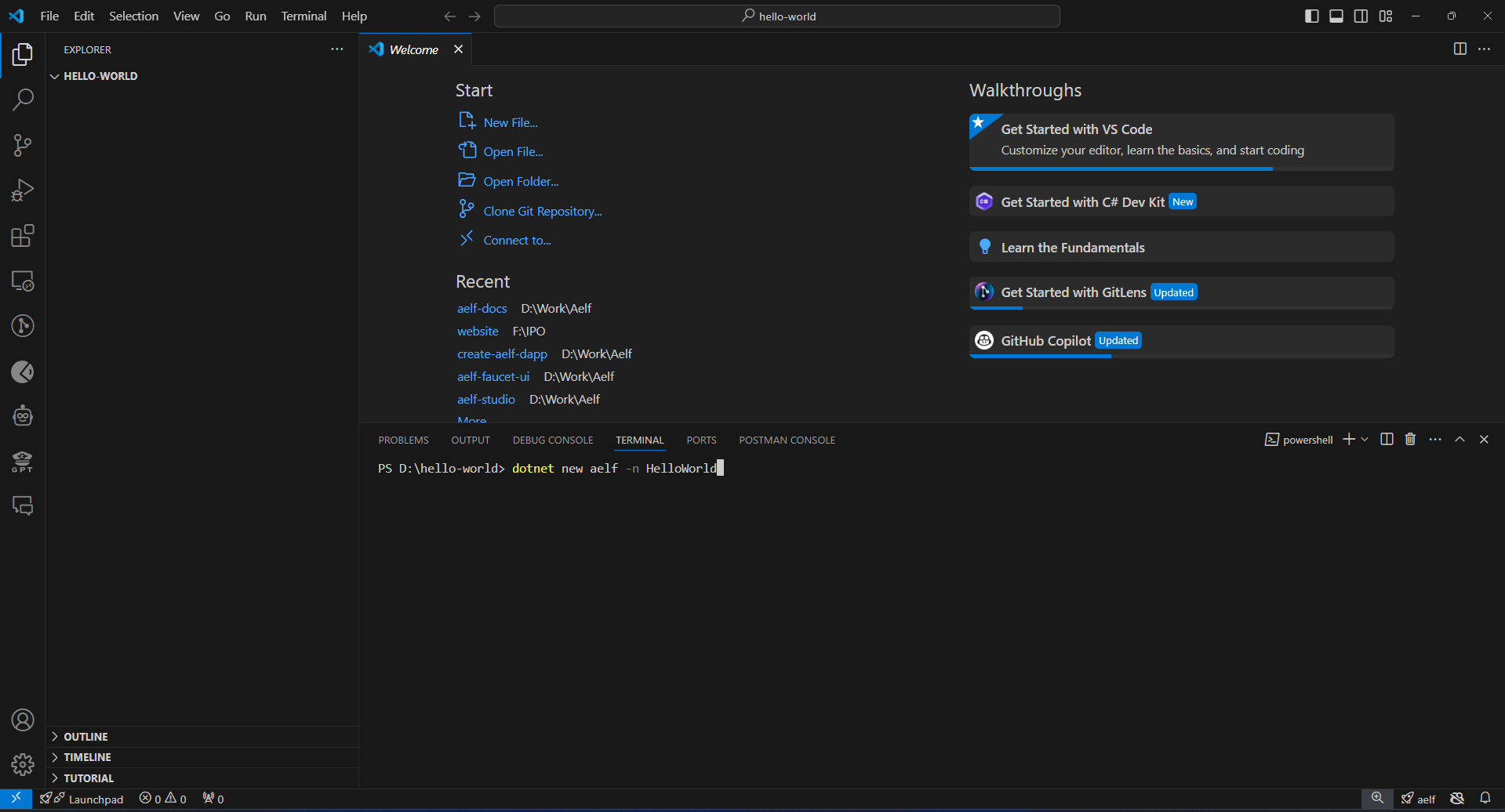Open the GitHub Copilot walkthrough
The image size is (1505, 812).
pyautogui.click(x=1182, y=341)
